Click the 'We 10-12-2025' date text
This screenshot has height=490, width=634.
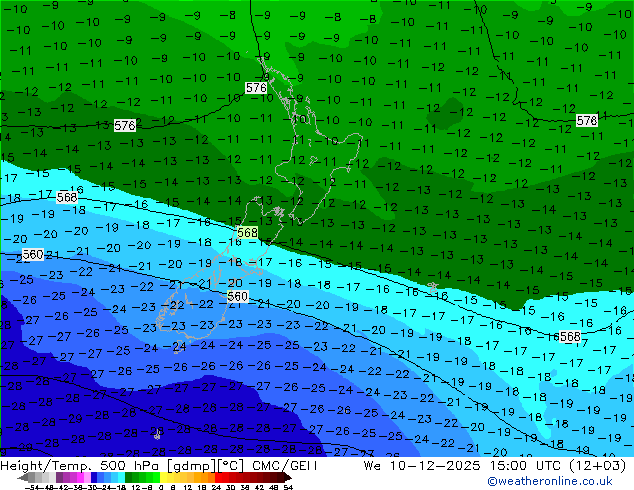pyautogui.click(x=422, y=466)
